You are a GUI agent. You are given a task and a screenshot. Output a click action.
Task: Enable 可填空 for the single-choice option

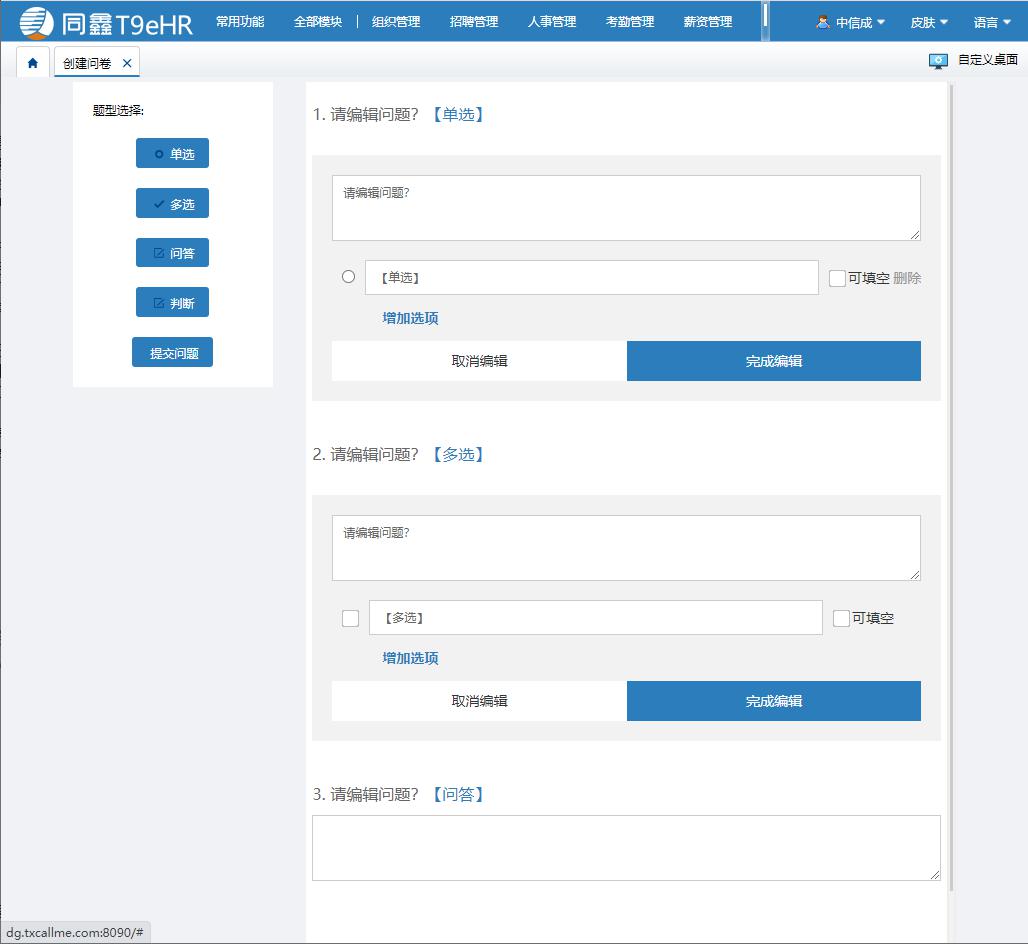(837, 279)
